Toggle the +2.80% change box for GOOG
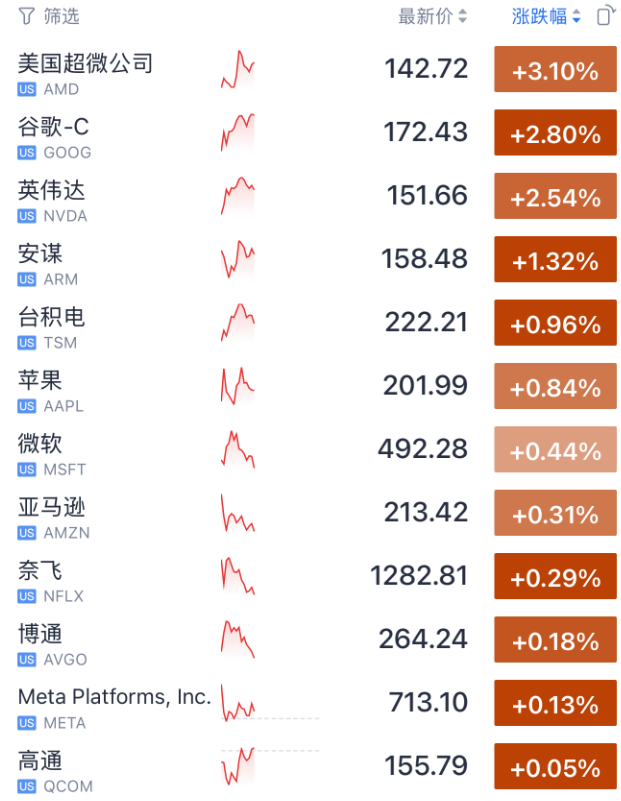Viewport: 621px width, 801px height. point(555,134)
